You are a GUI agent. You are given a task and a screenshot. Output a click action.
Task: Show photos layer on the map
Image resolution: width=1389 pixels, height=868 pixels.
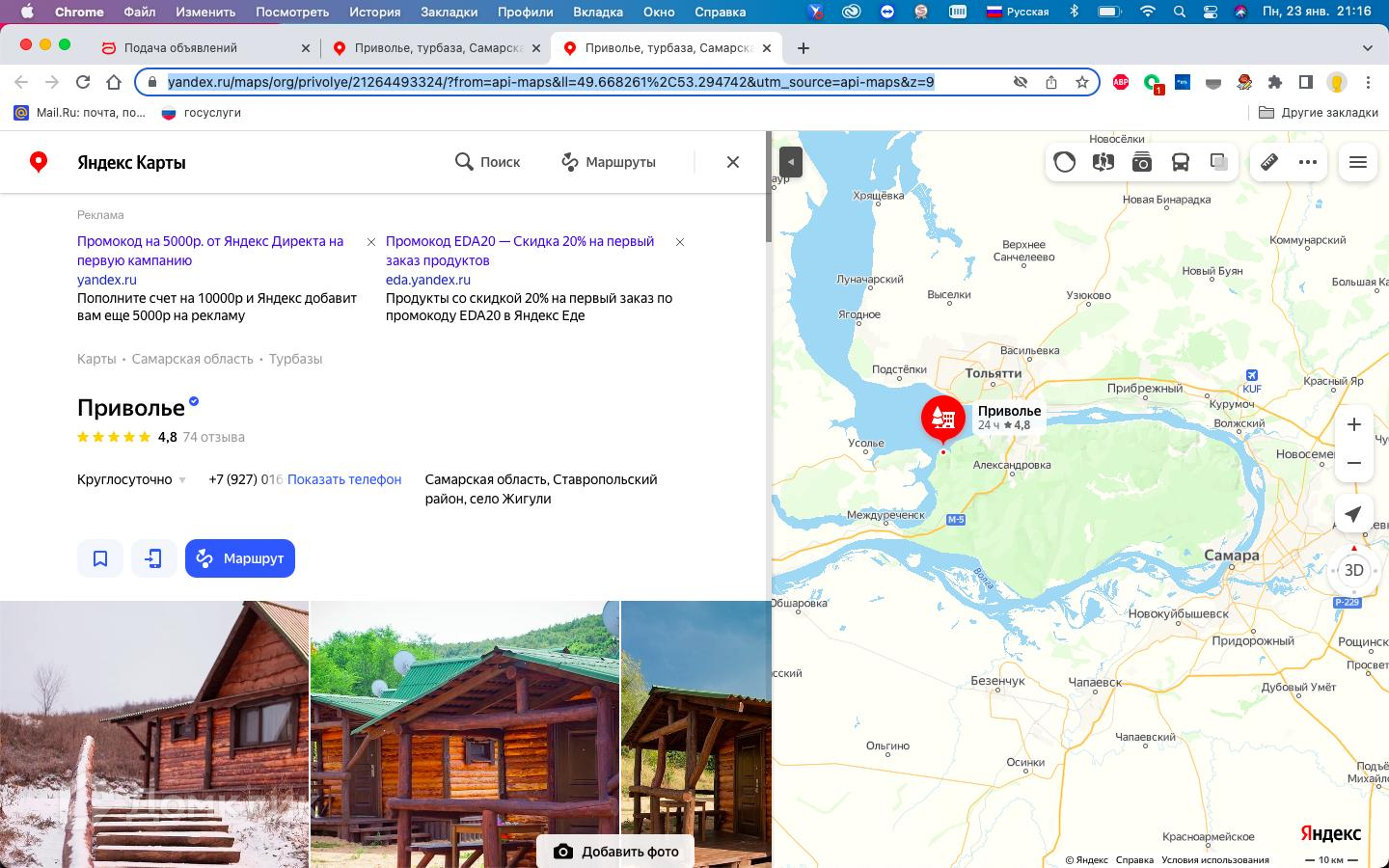(x=1142, y=162)
